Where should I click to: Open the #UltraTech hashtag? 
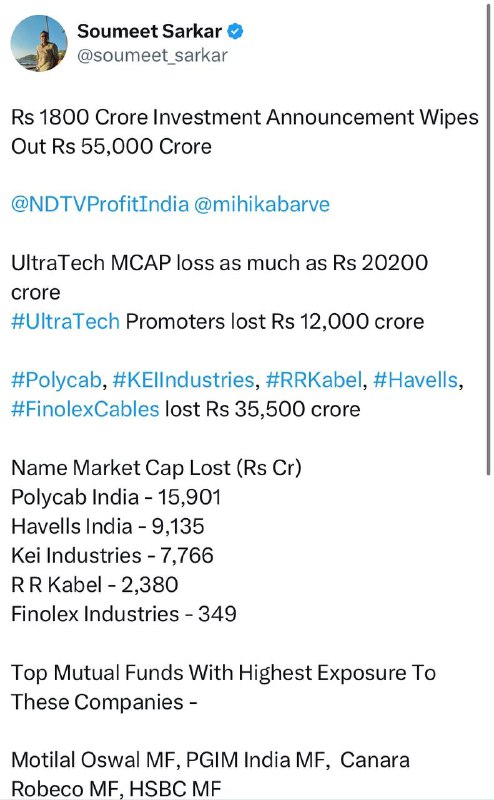click(x=65, y=321)
